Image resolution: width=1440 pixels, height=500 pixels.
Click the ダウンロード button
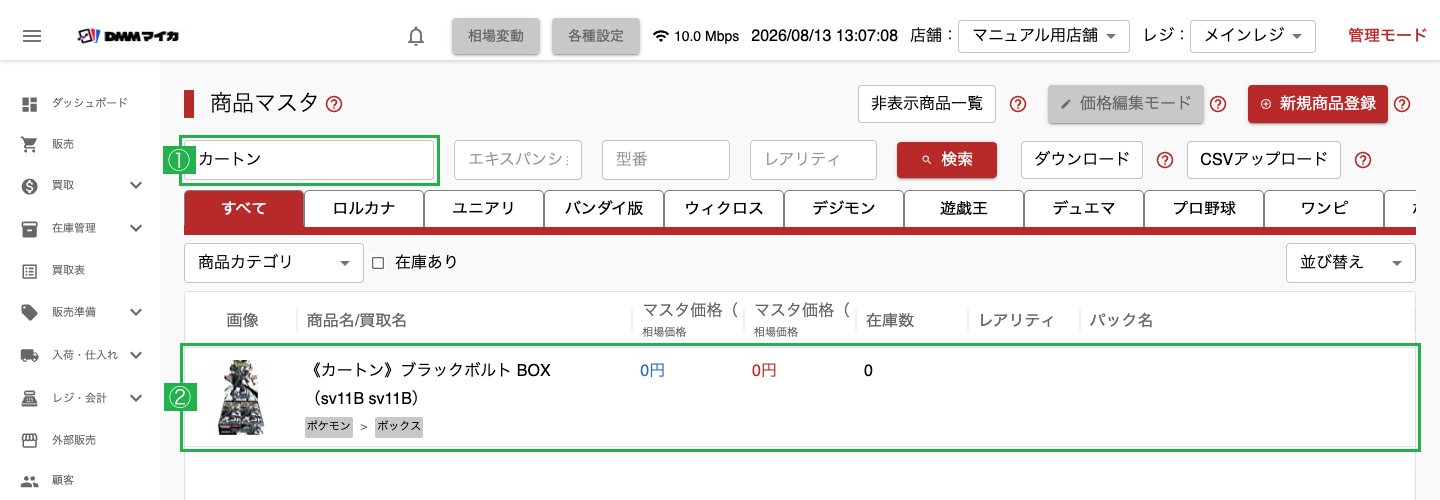(x=1082, y=160)
